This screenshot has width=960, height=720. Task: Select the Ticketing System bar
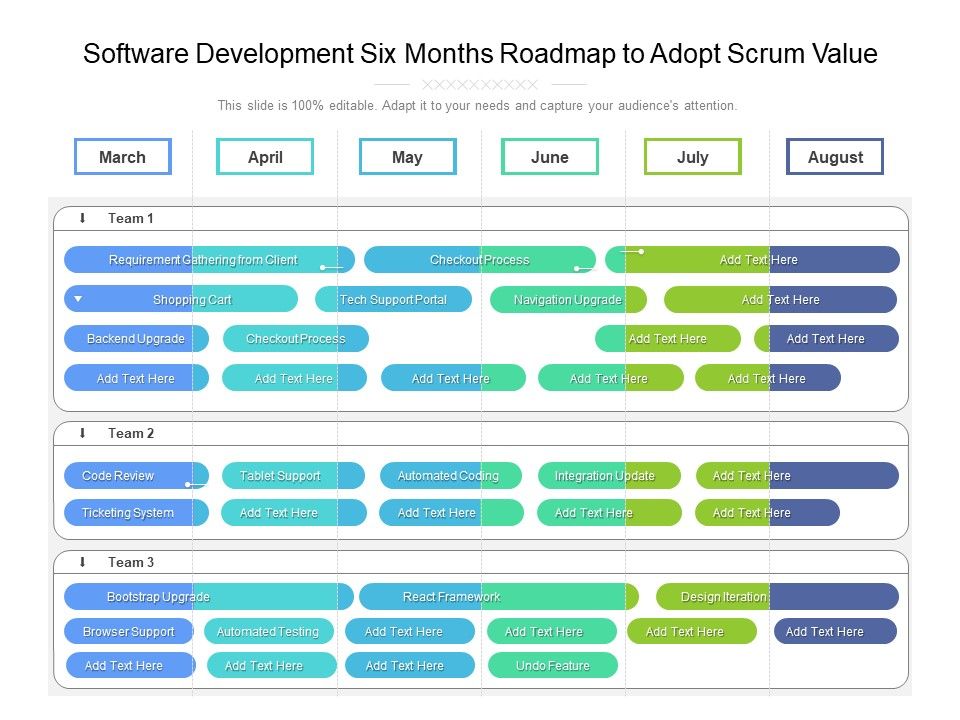point(136,512)
